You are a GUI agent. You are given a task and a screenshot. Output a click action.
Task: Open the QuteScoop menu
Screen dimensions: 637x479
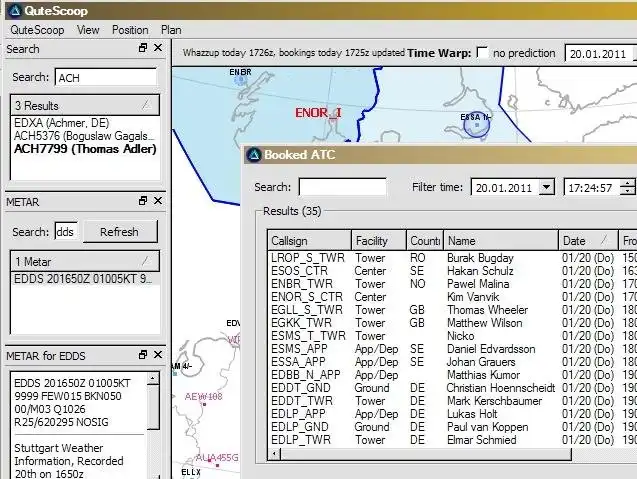pos(37,30)
